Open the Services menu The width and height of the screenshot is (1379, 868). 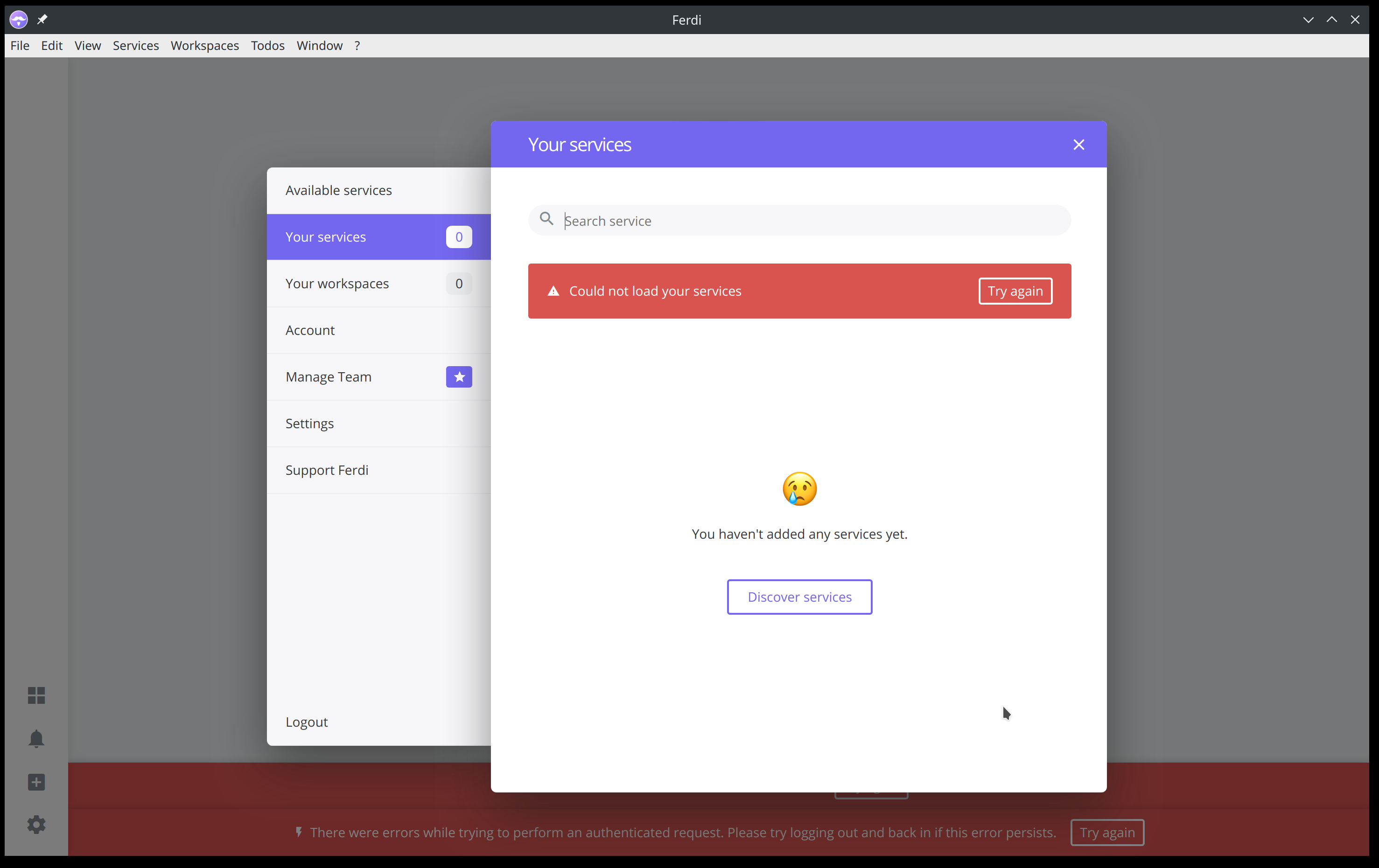click(136, 46)
